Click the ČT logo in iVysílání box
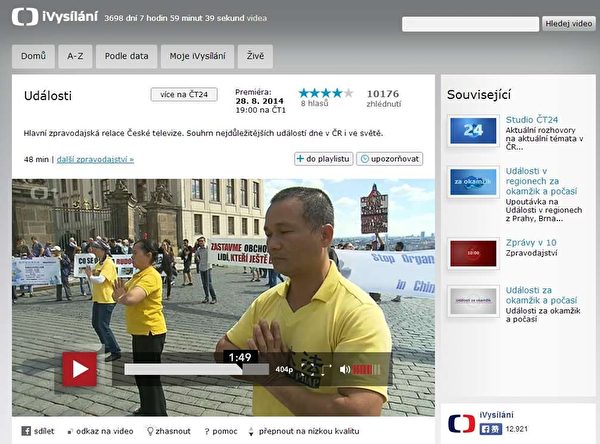 pos(461,423)
